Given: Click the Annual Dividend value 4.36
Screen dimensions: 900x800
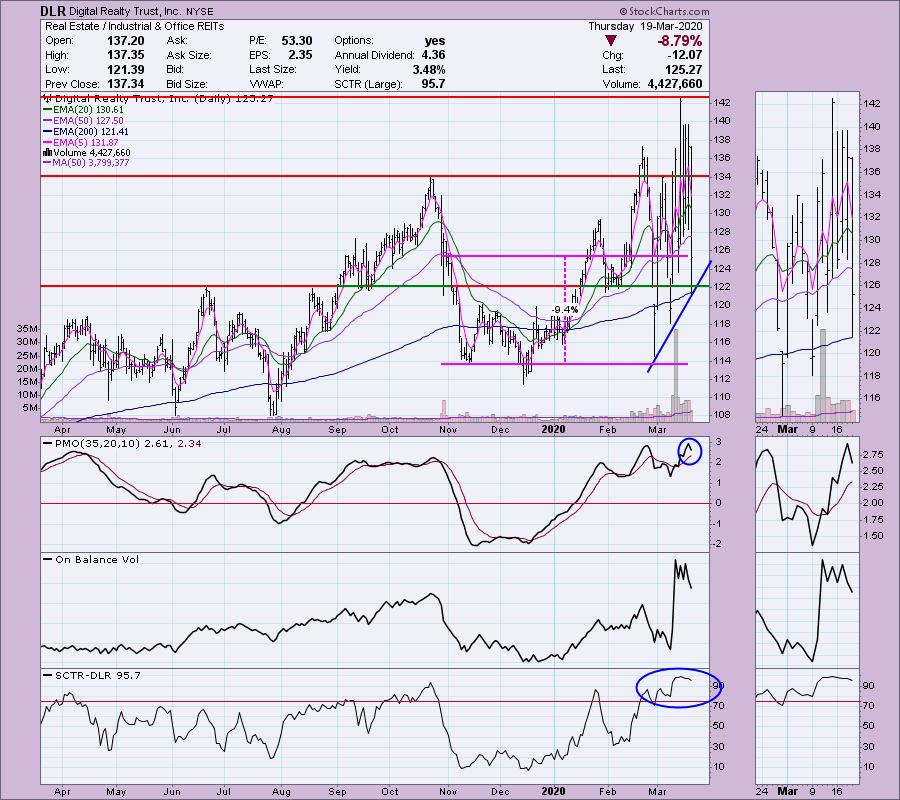Looking at the screenshot, I should pos(433,55).
